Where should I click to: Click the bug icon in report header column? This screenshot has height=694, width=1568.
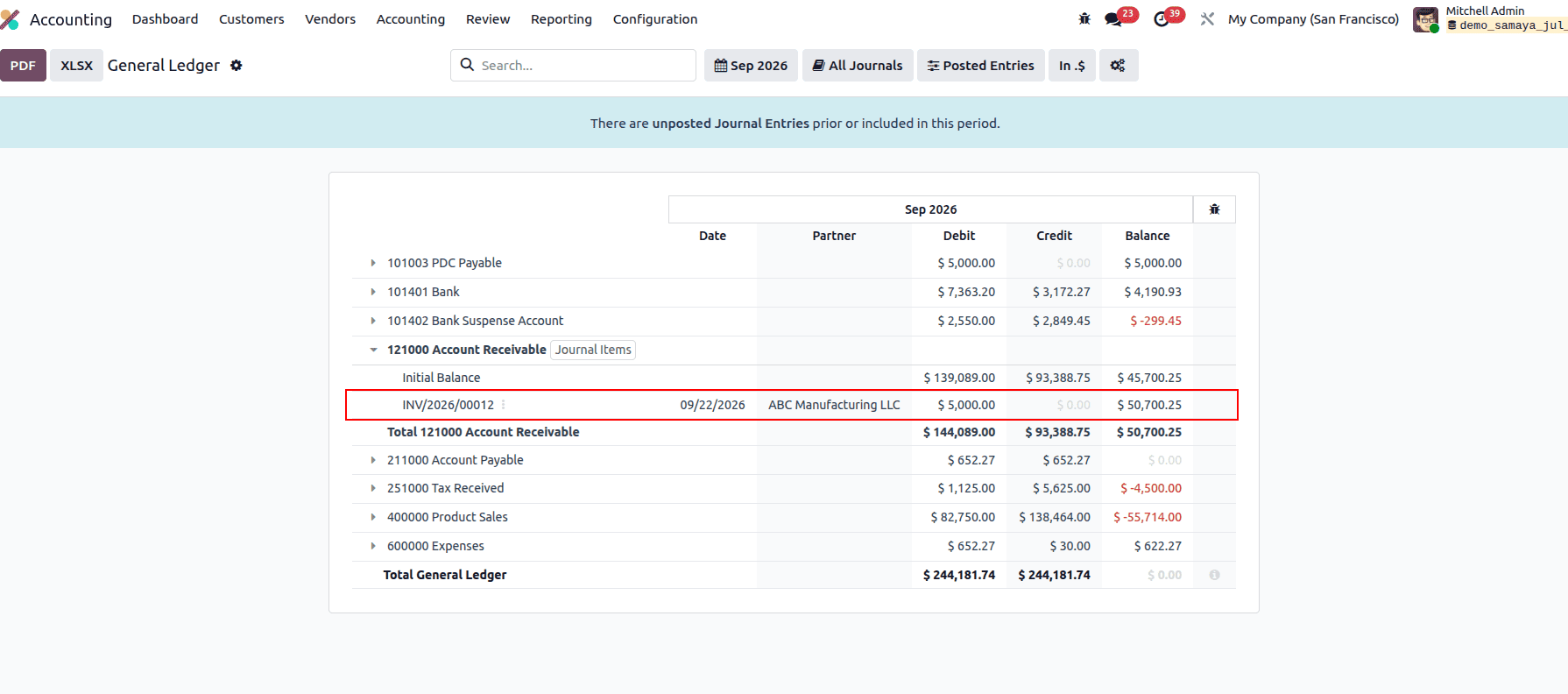[1214, 209]
